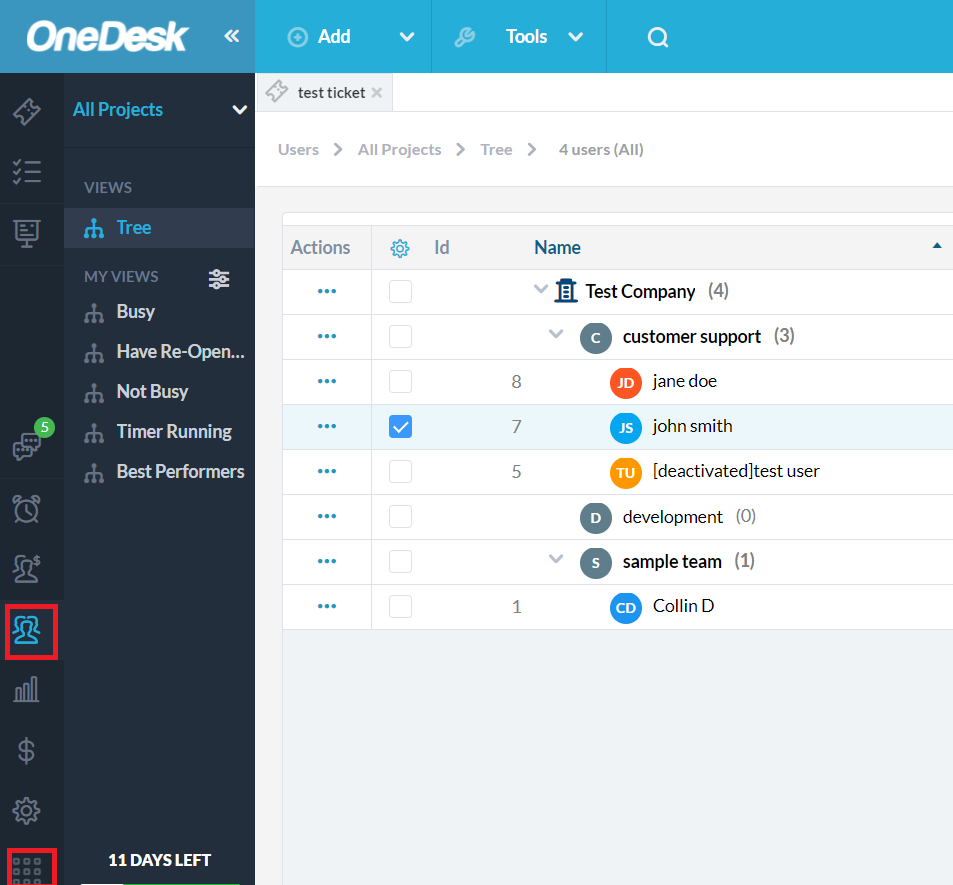Viewport: 953px width, 885px height.
Task: Click the Users breadcrumb link
Action: click(298, 150)
